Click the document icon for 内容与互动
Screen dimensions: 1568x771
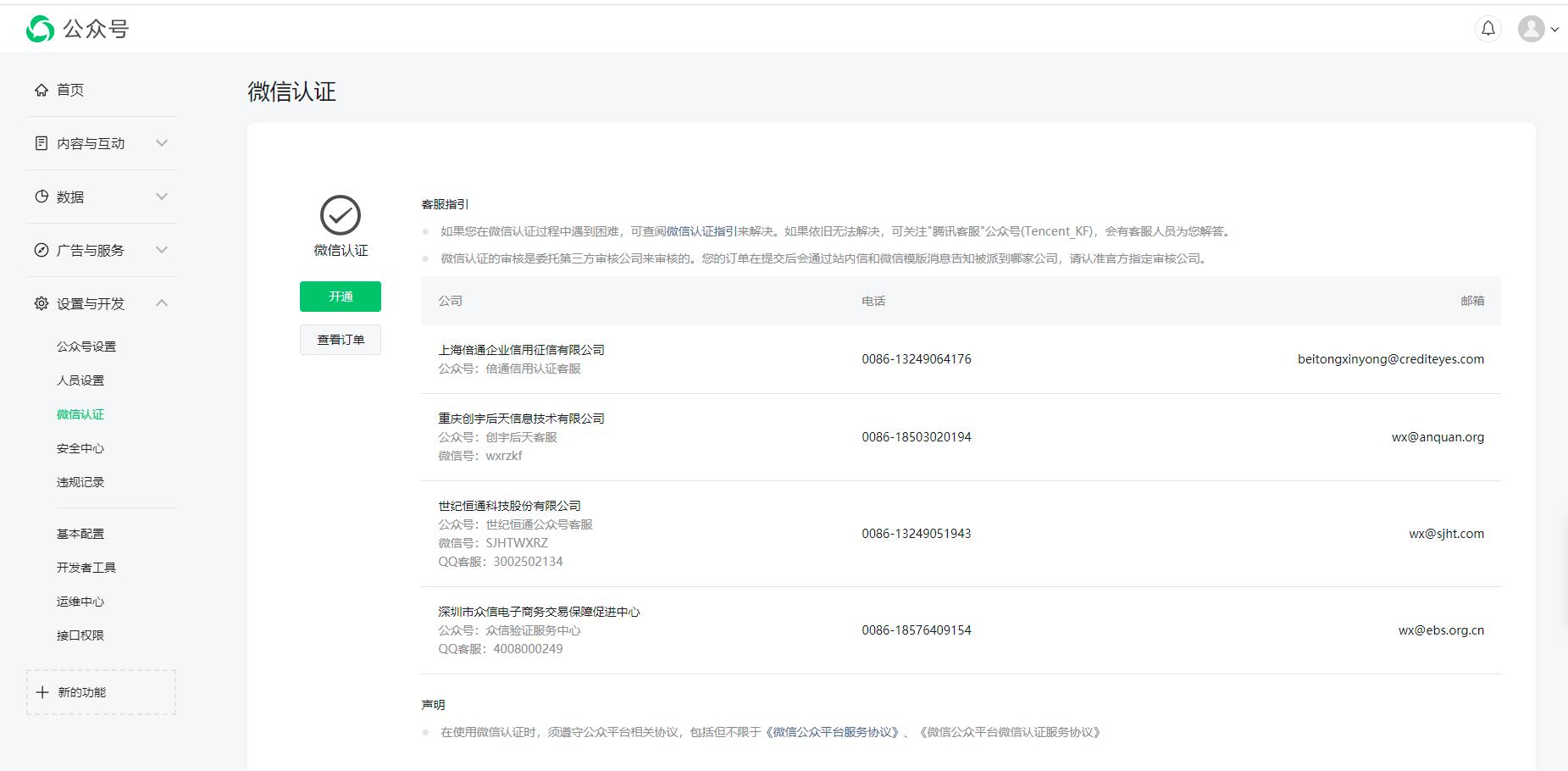(41, 143)
